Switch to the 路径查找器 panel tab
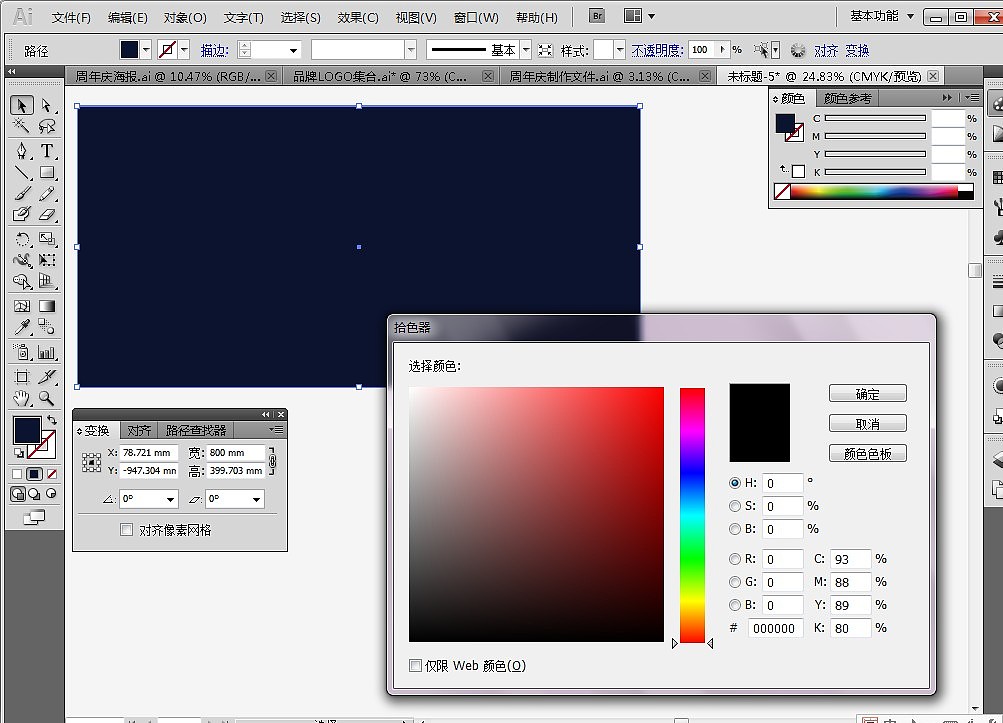The image size is (1003, 723). (x=196, y=431)
